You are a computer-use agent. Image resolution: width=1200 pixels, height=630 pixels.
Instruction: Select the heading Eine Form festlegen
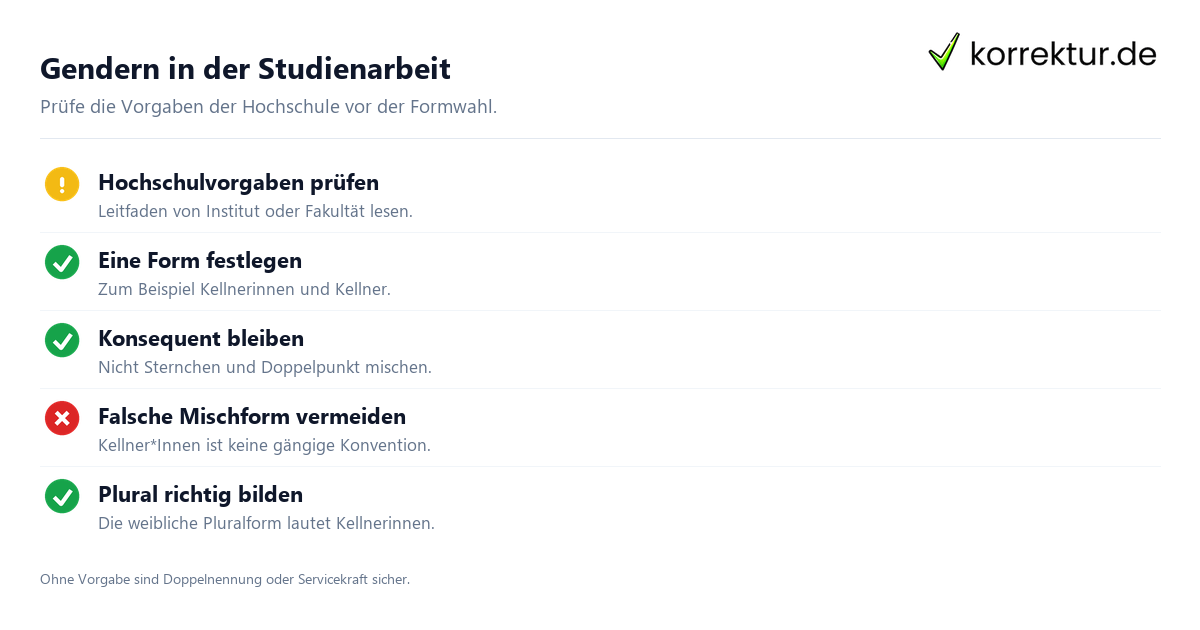[x=200, y=261]
